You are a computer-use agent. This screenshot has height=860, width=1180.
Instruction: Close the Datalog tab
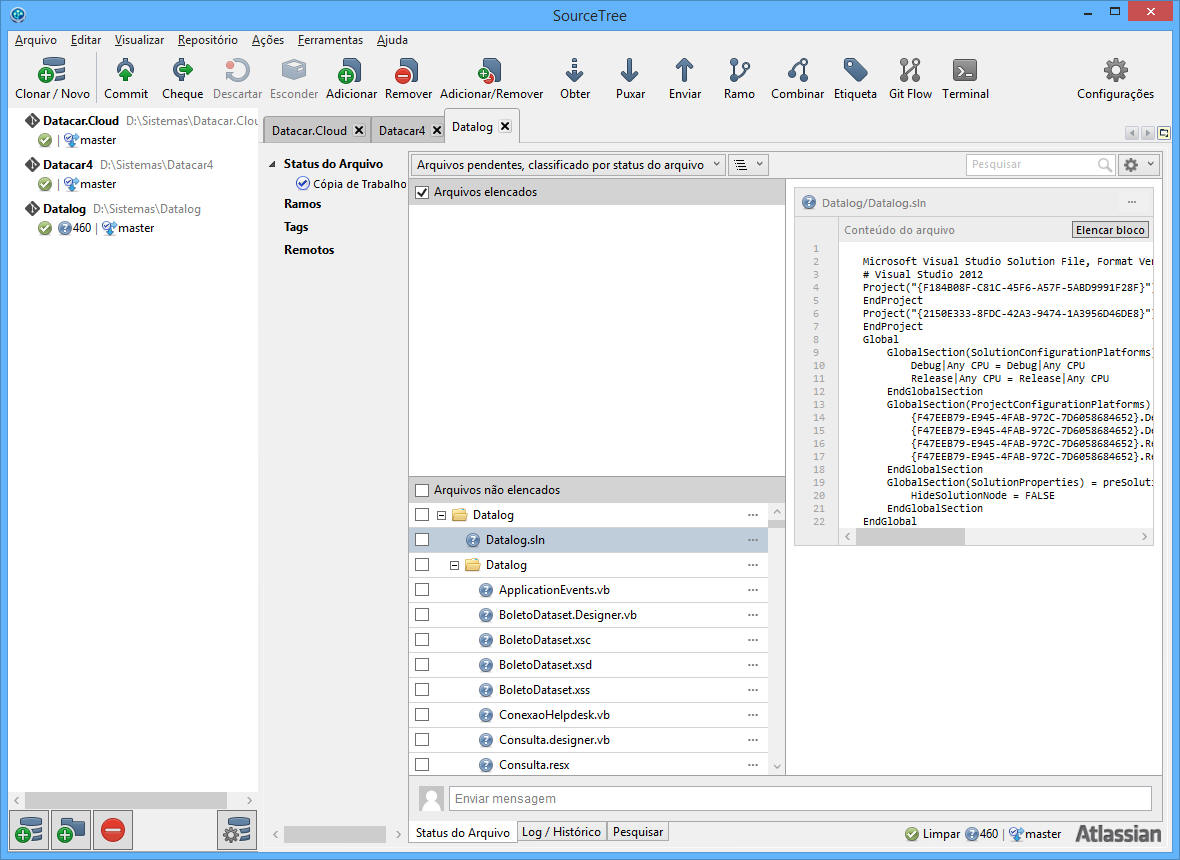505,126
